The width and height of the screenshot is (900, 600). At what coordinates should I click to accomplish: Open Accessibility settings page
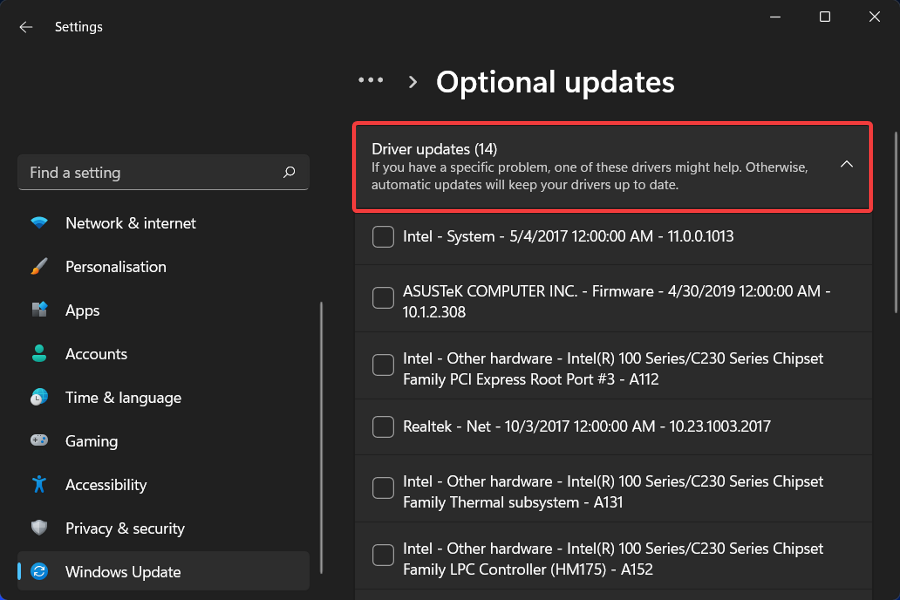tap(164, 485)
